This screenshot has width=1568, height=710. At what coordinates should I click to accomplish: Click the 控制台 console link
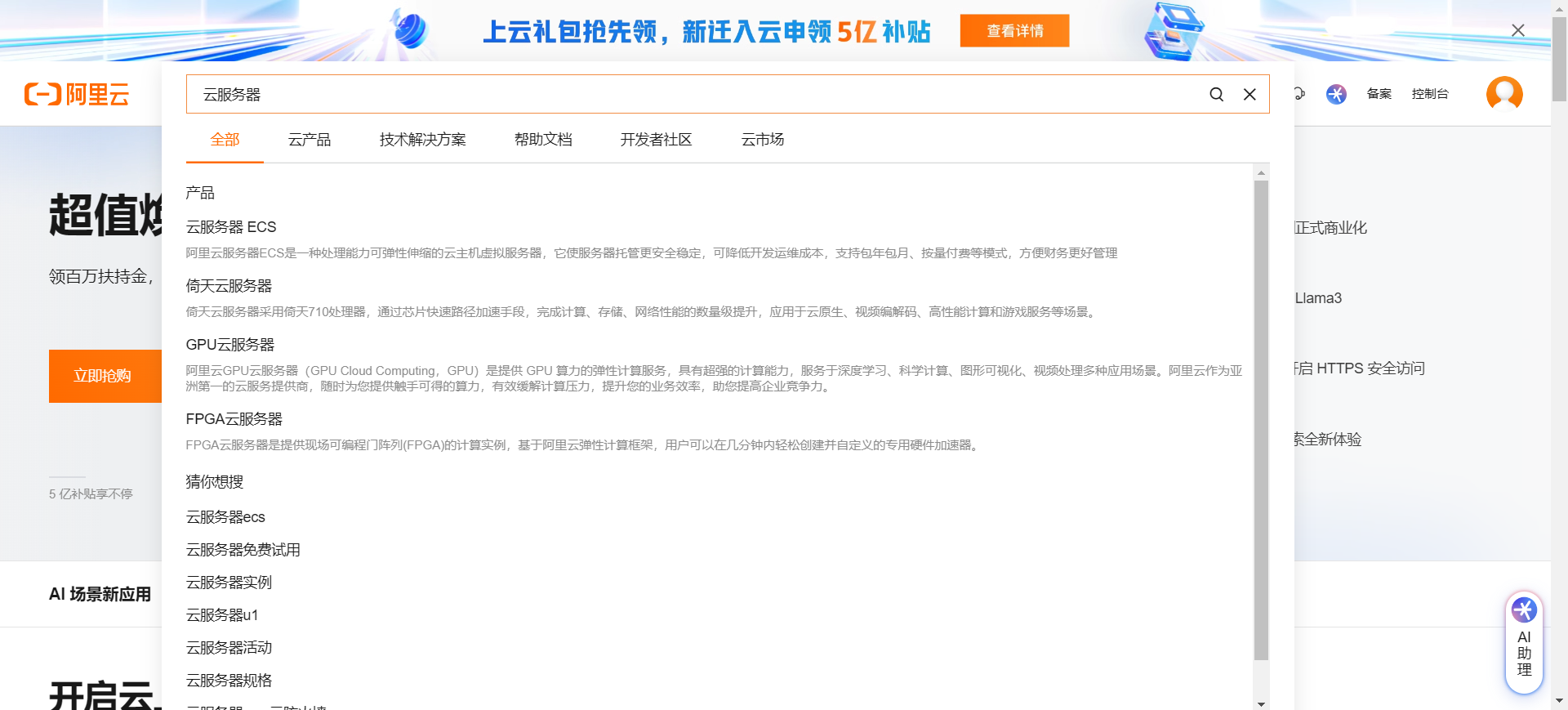pos(1429,94)
